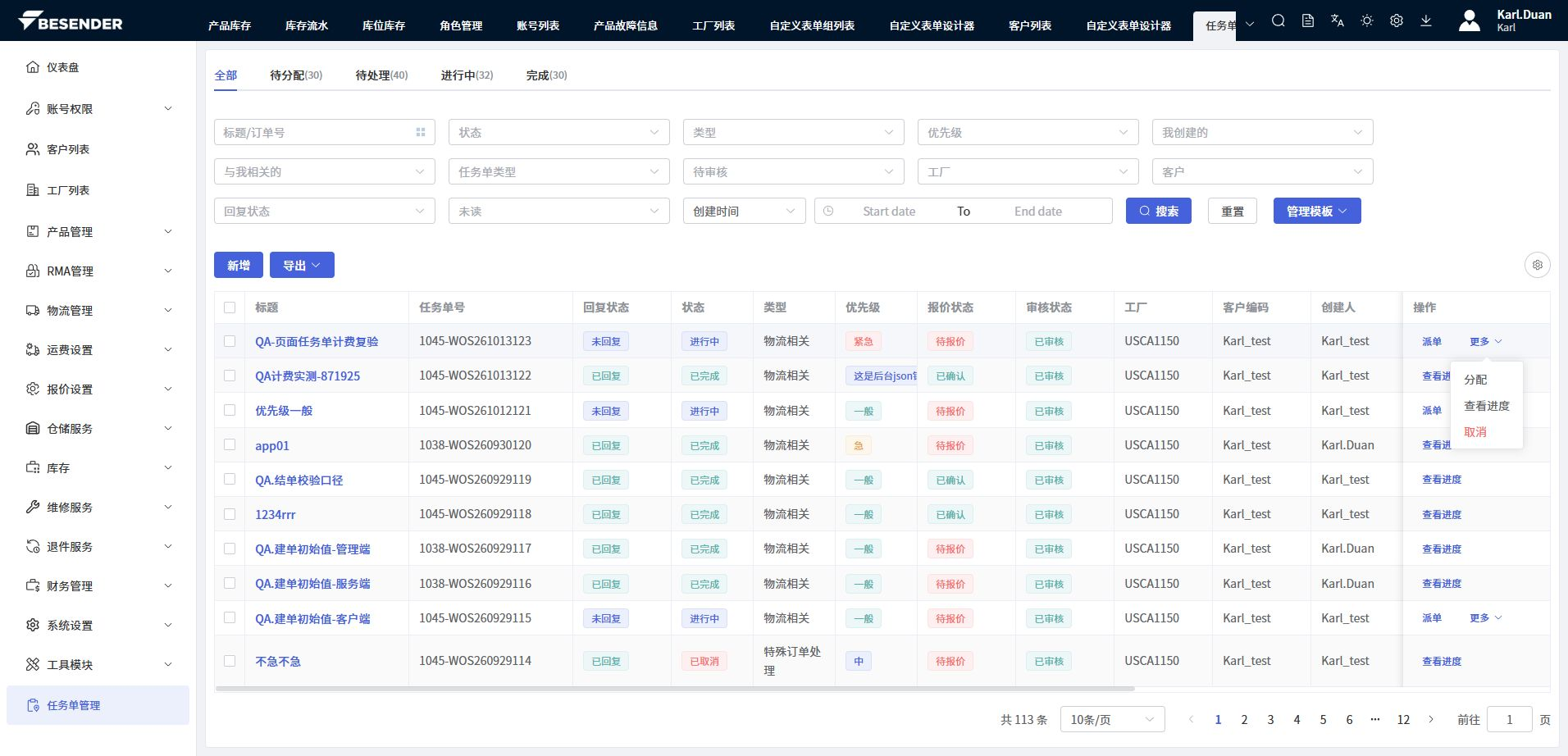The image size is (1568, 756).
Task: Click the user avatar icon for Karl.Duan
Action: coord(1470,20)
